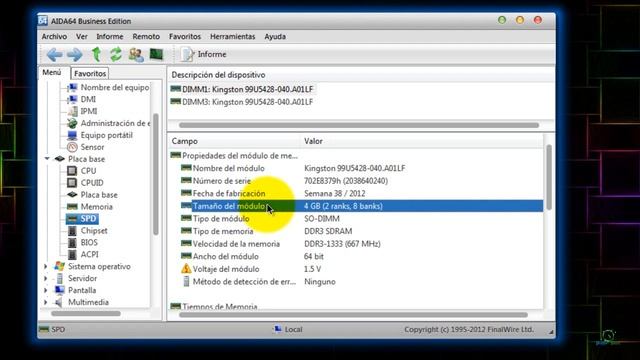Refresh using the green circular arrows icon
The width and height of the screenshot is (640, 360).
(x=116, y=54)
